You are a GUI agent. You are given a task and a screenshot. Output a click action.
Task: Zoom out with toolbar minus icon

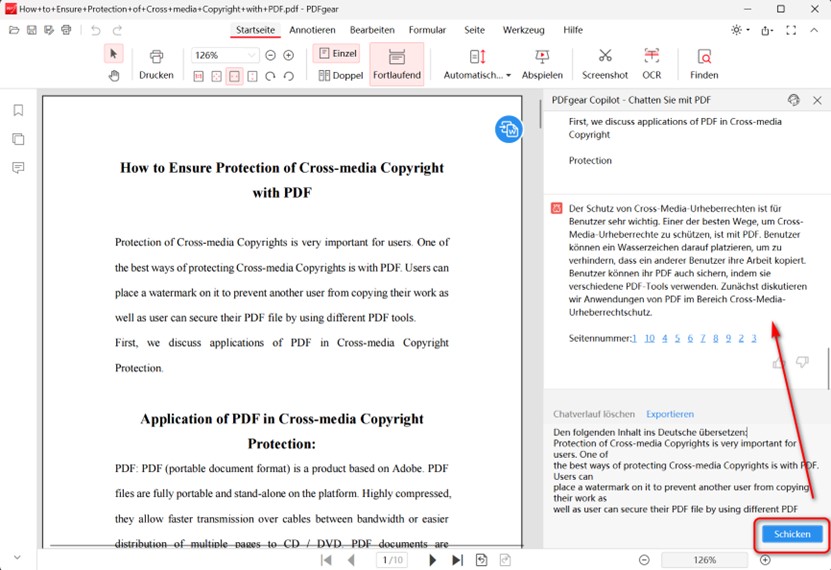[x=270, y=55]
